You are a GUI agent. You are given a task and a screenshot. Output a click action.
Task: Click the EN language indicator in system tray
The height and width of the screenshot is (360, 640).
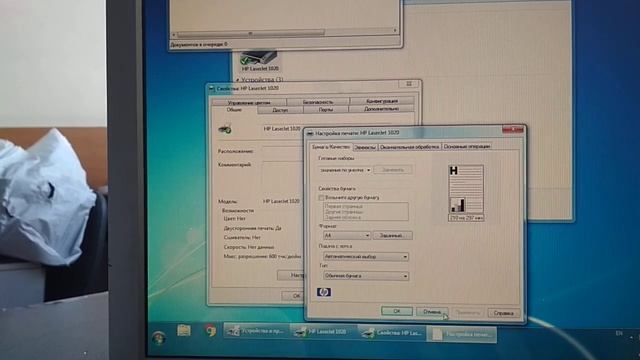619,333
